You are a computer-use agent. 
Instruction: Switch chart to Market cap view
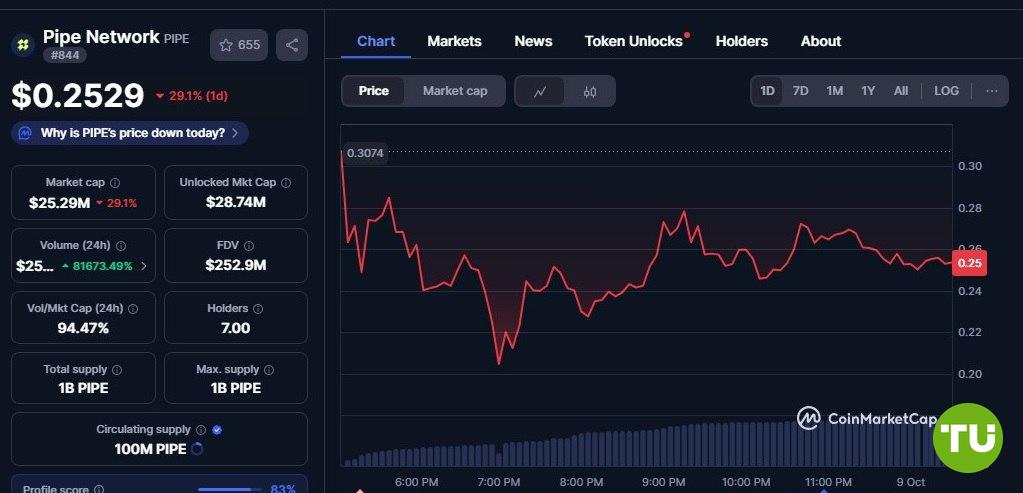pos(455,91)
